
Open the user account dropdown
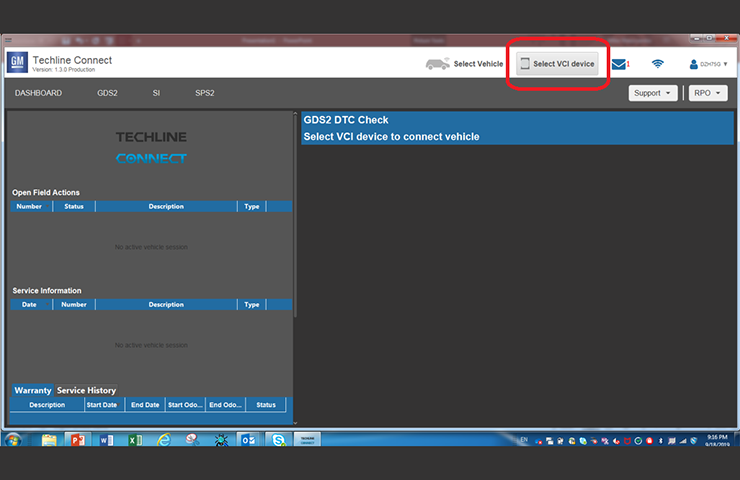pyautogui.click(x=708, y=64)
